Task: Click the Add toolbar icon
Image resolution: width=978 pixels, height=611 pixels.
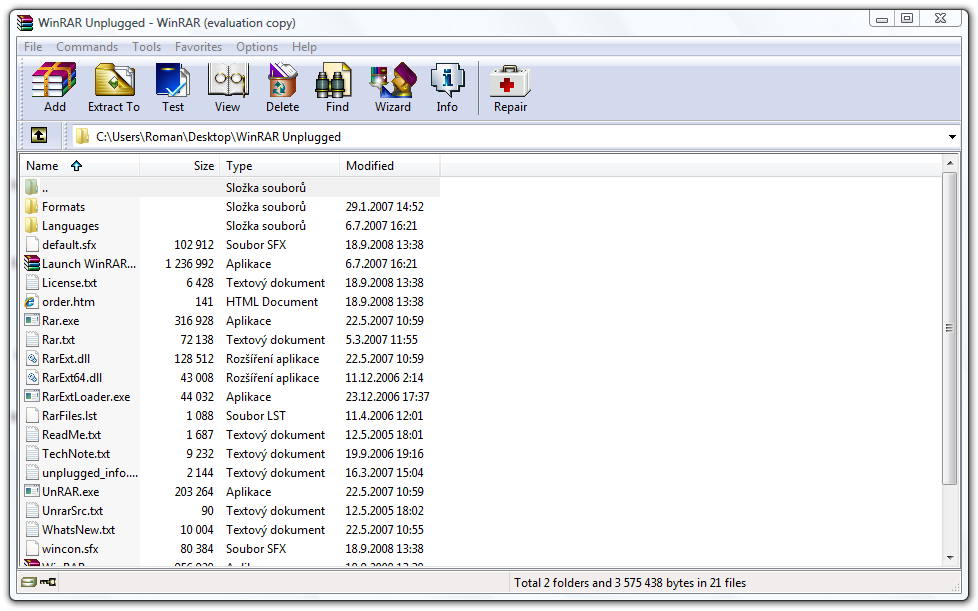Action: click(54, 87)
